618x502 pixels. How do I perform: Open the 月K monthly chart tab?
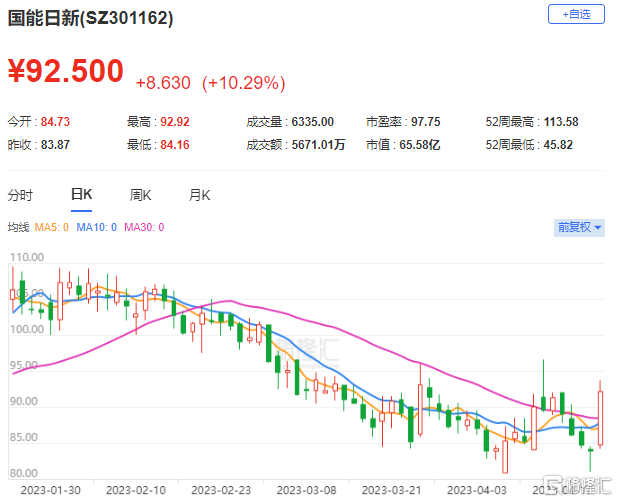point(199,195)
